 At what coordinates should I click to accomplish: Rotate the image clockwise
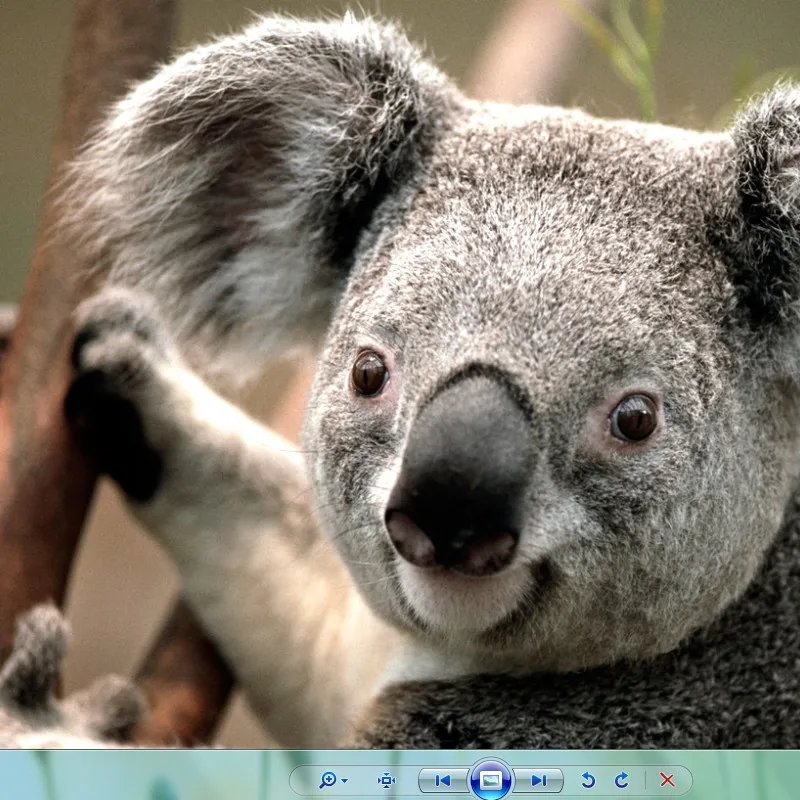621,780
